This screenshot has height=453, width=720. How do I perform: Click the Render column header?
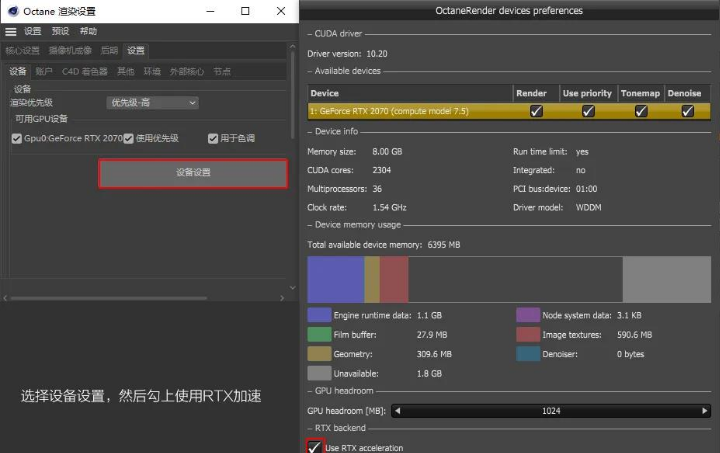536,93
